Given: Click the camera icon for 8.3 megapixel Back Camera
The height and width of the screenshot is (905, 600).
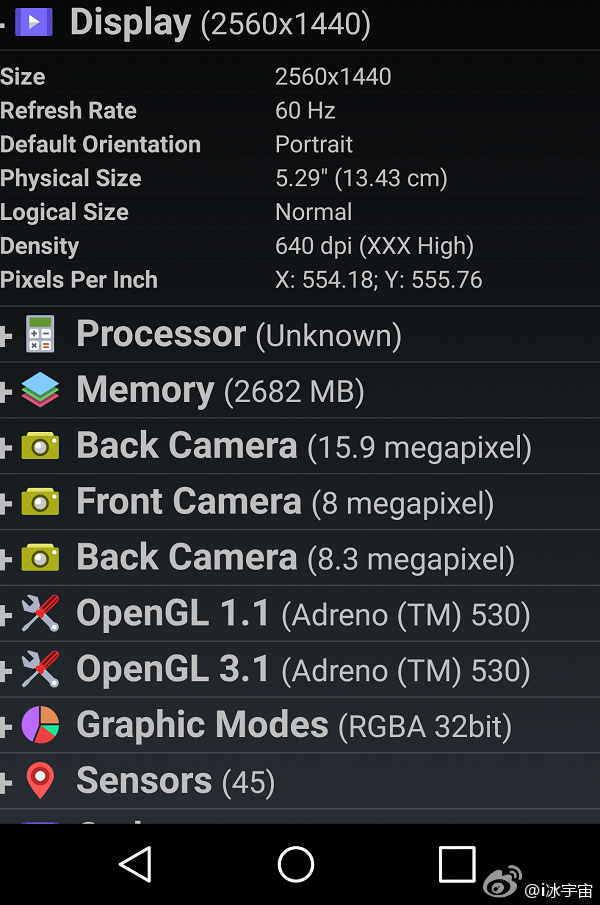Looking at the screenshot, I should click(x=40, y=558).
